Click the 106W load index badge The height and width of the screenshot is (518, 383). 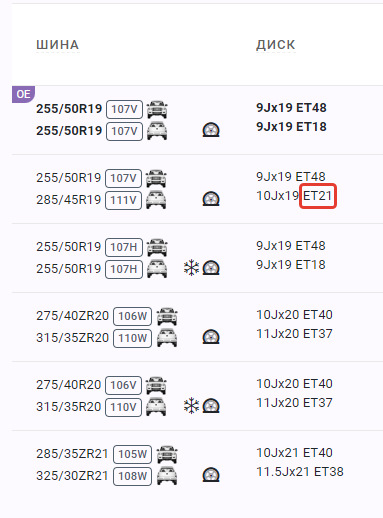(132, 316)
